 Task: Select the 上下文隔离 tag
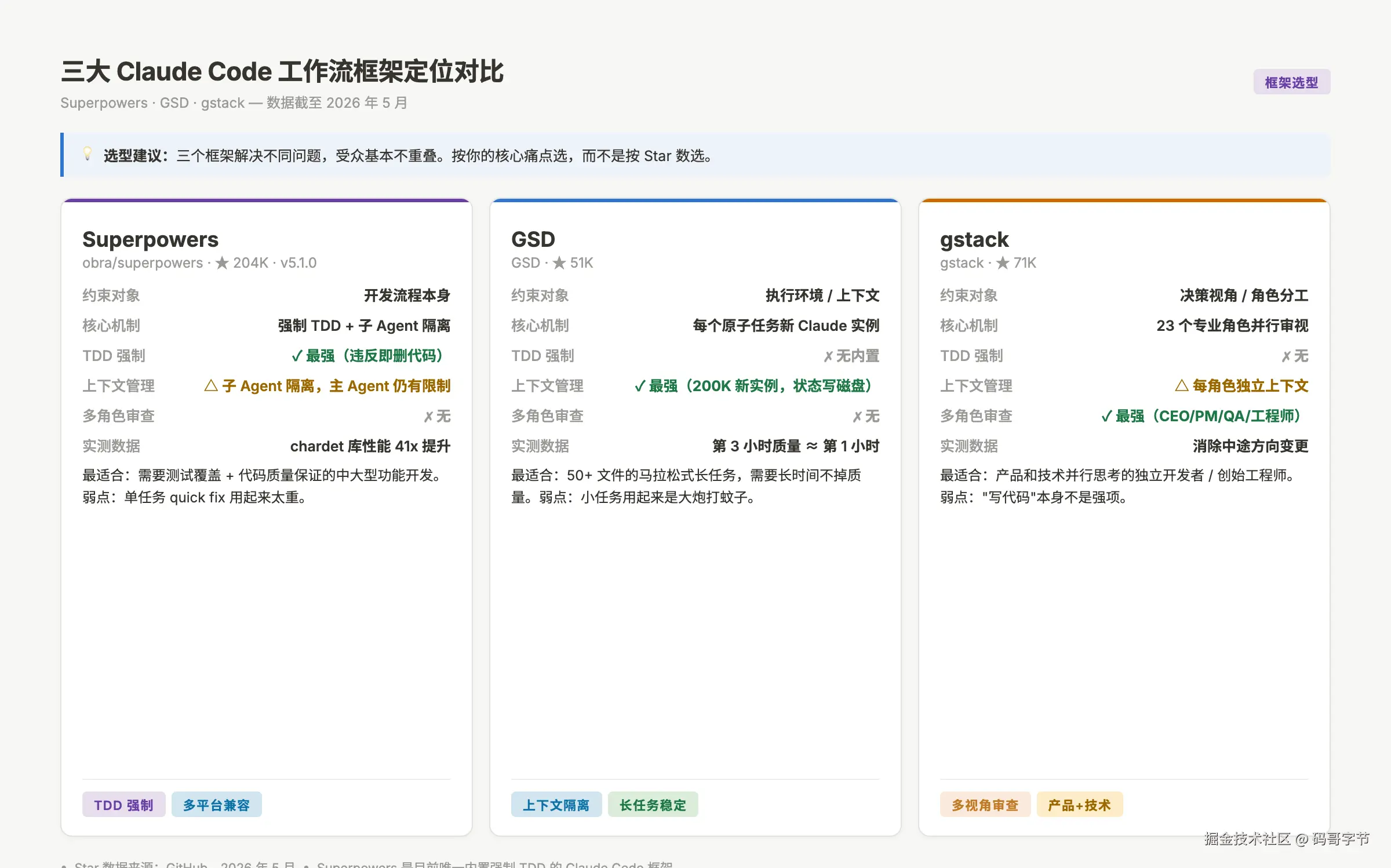click(x=556, y=805)
